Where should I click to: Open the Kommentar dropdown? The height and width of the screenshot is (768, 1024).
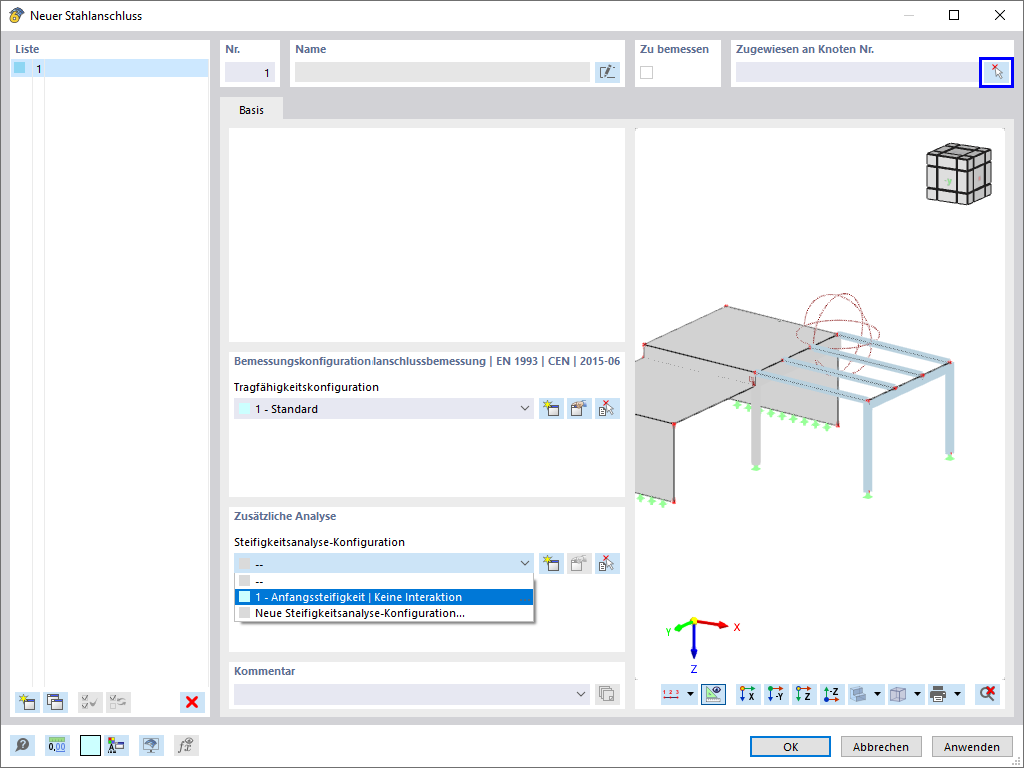pyautogui.click(x=581, y=694)
